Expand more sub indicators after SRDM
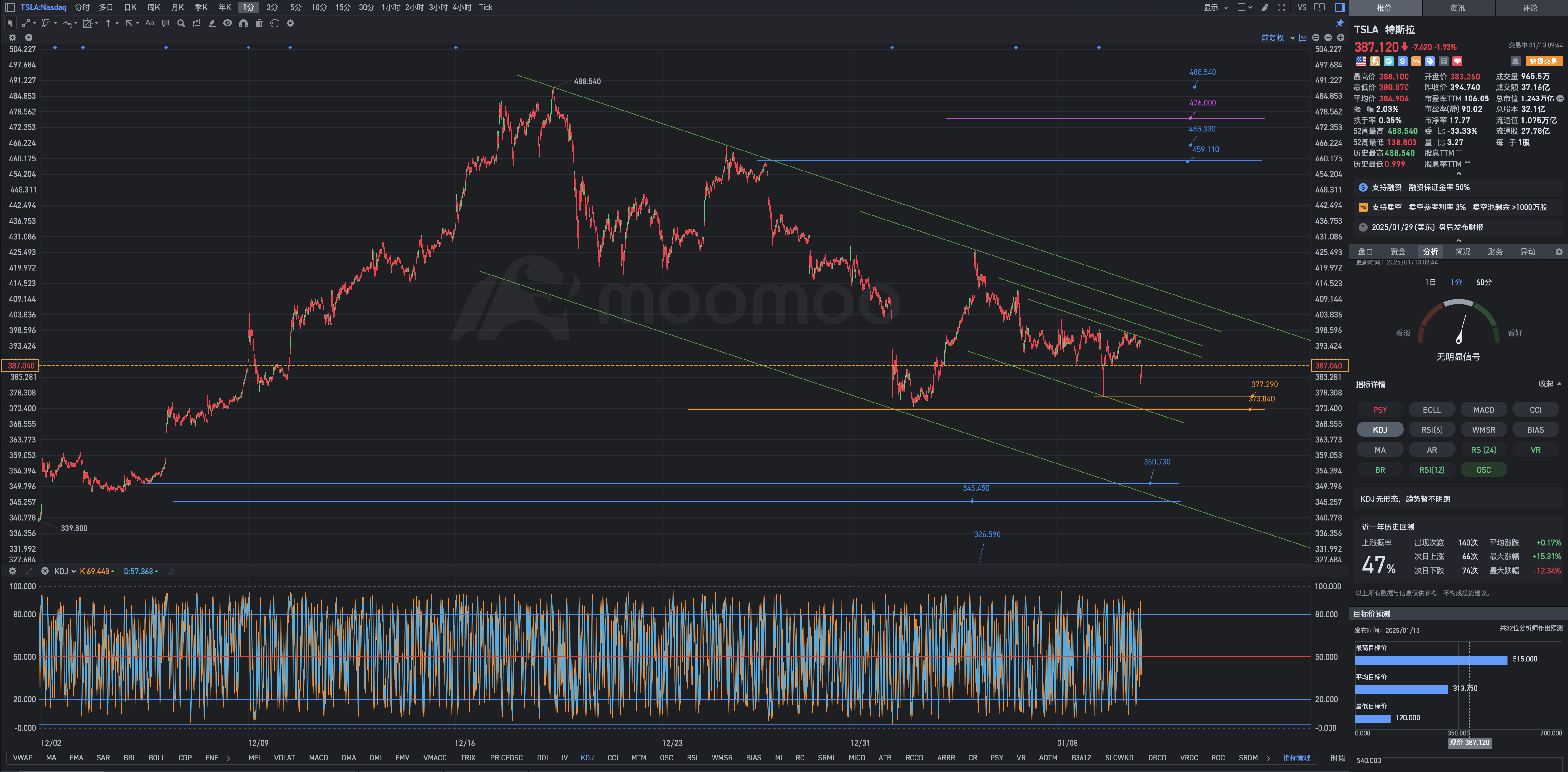Viewport: 1568px width, 772px height. click(1268, 758)
